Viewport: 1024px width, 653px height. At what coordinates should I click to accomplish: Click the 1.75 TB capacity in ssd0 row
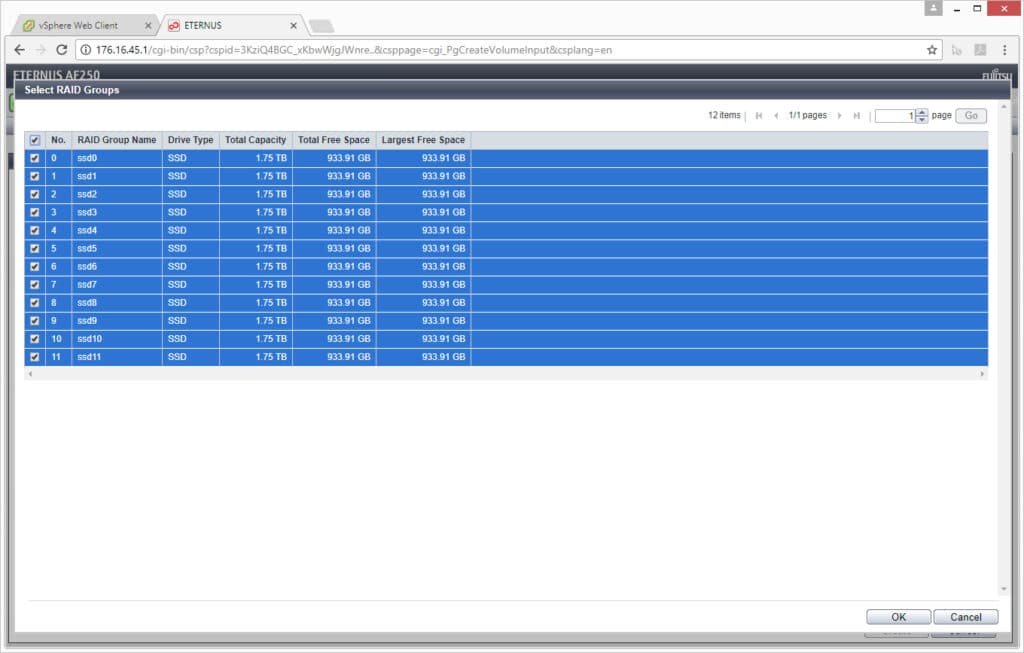[x=271, y=158]
